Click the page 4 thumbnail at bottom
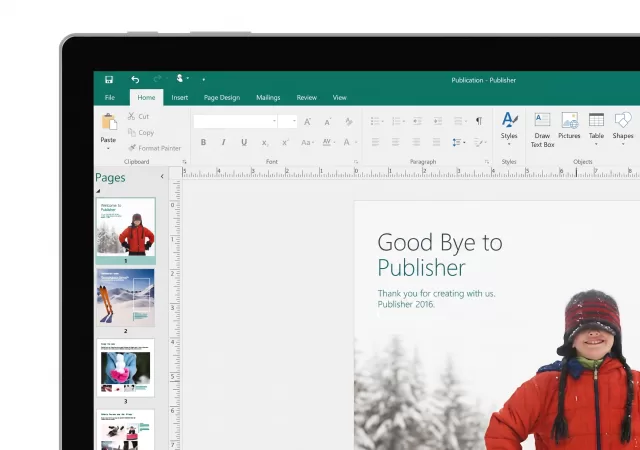The height and width of the screenshot is (450, 640). point(126,430)
